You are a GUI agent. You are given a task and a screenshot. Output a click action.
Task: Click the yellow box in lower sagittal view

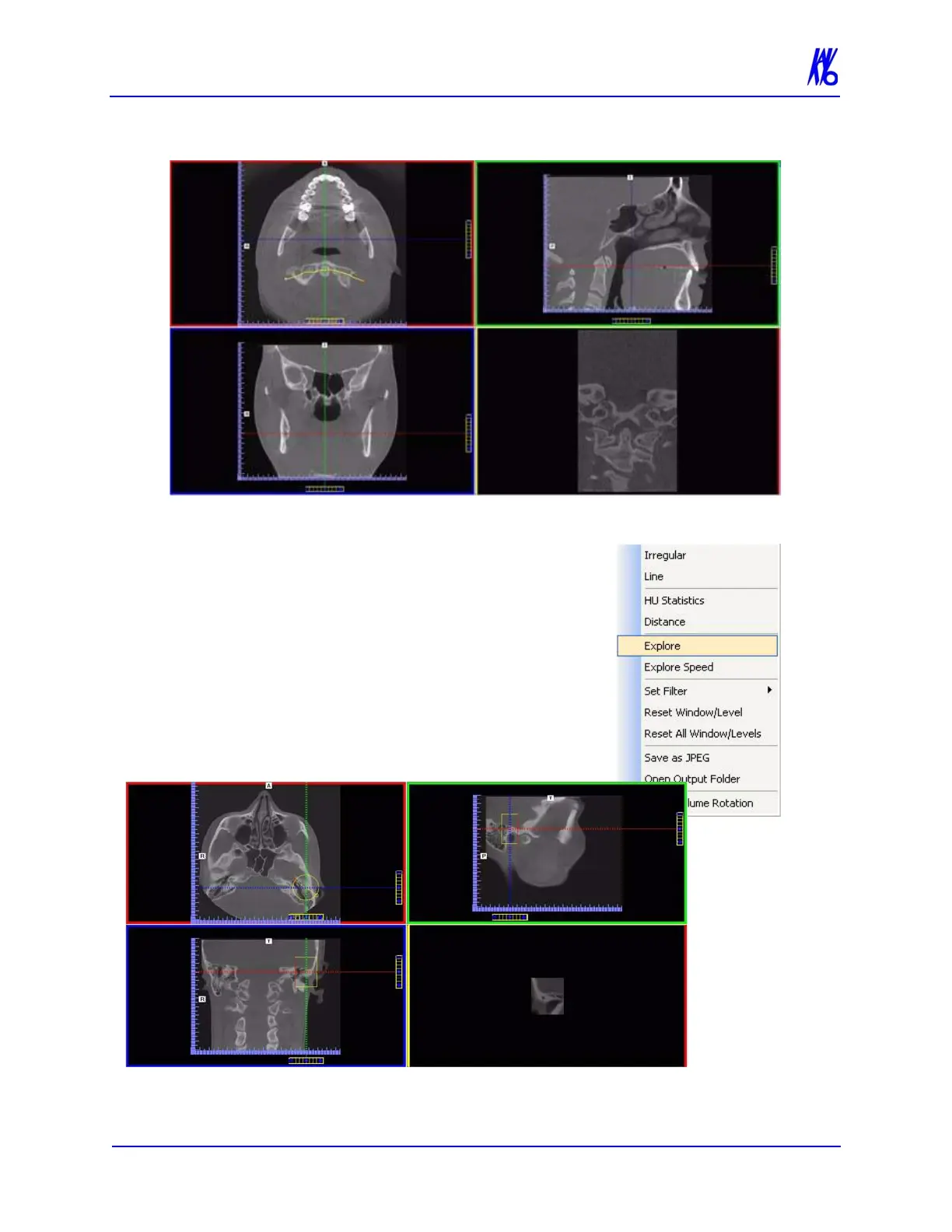click(509, 829)
